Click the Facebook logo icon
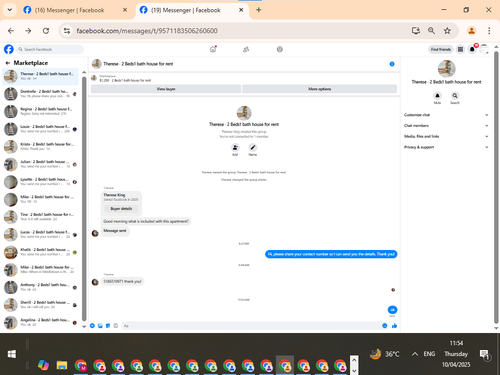 pos(9,49)
